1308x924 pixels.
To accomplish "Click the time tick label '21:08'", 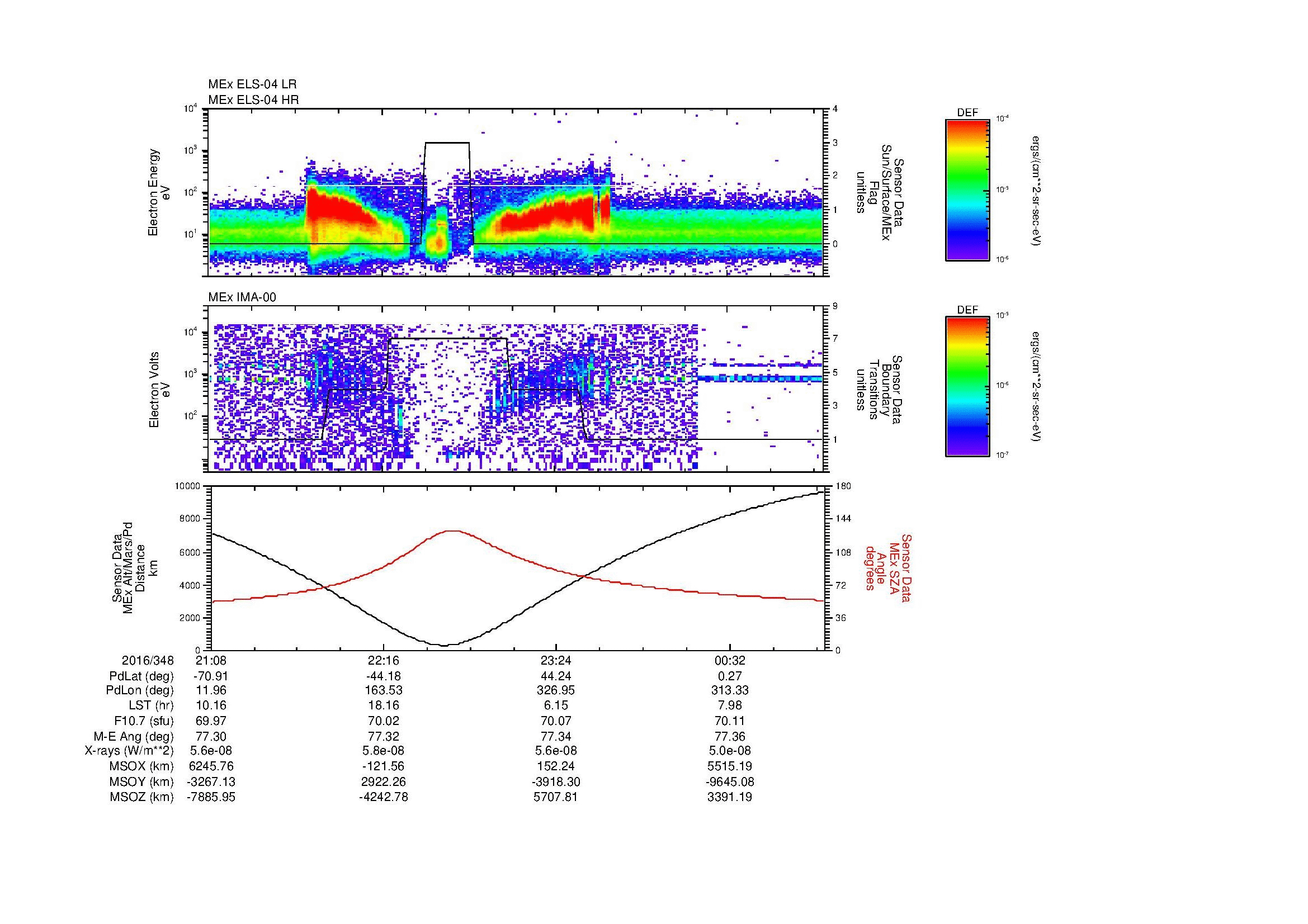I will (211, 660).
